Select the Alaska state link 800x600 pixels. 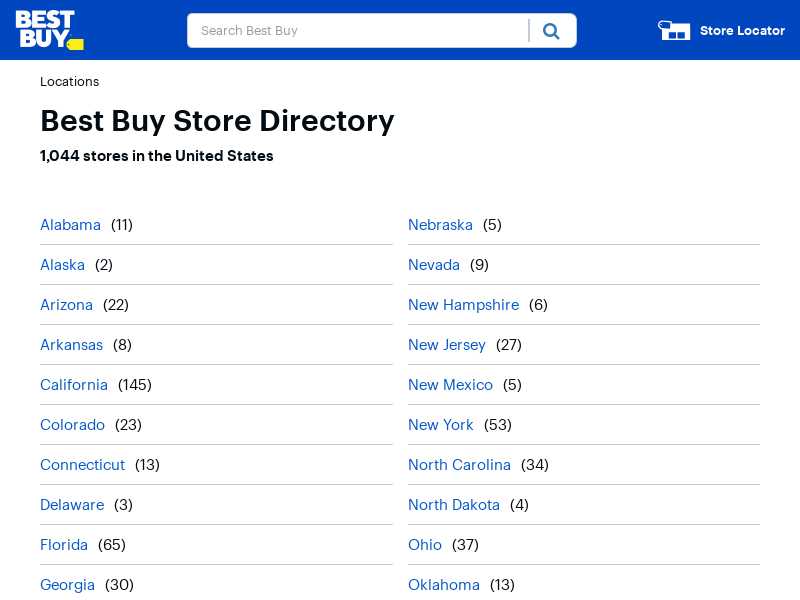coord(62,265)
